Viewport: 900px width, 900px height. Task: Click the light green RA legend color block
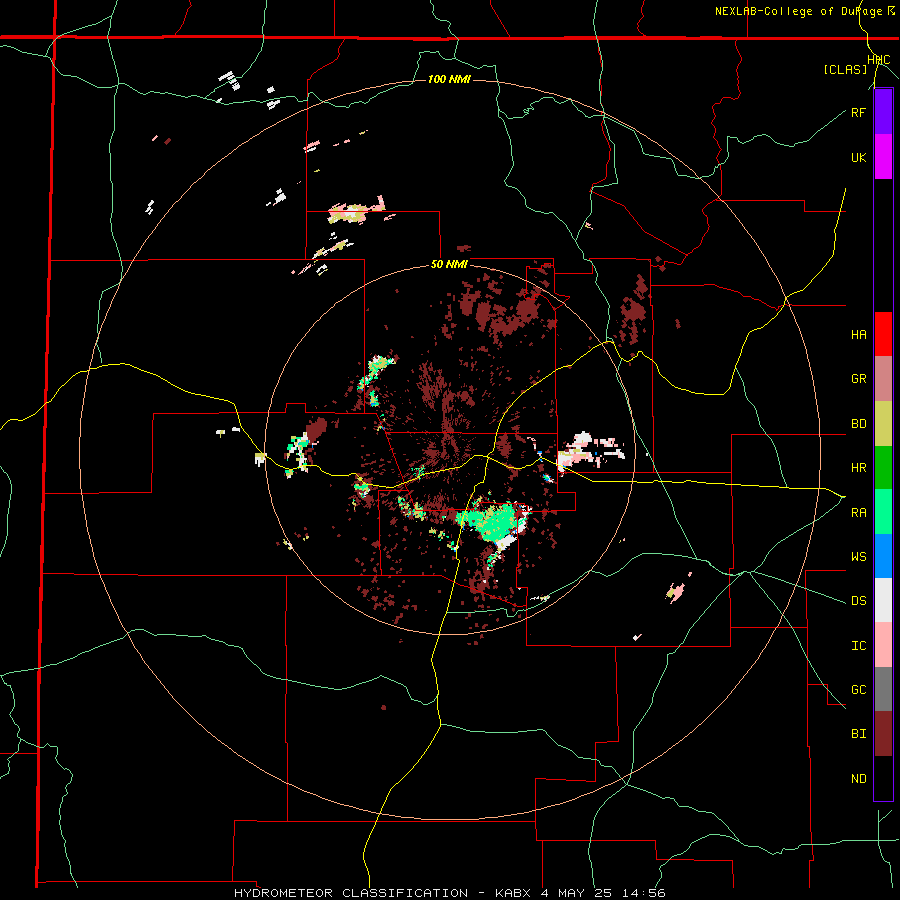883,512
